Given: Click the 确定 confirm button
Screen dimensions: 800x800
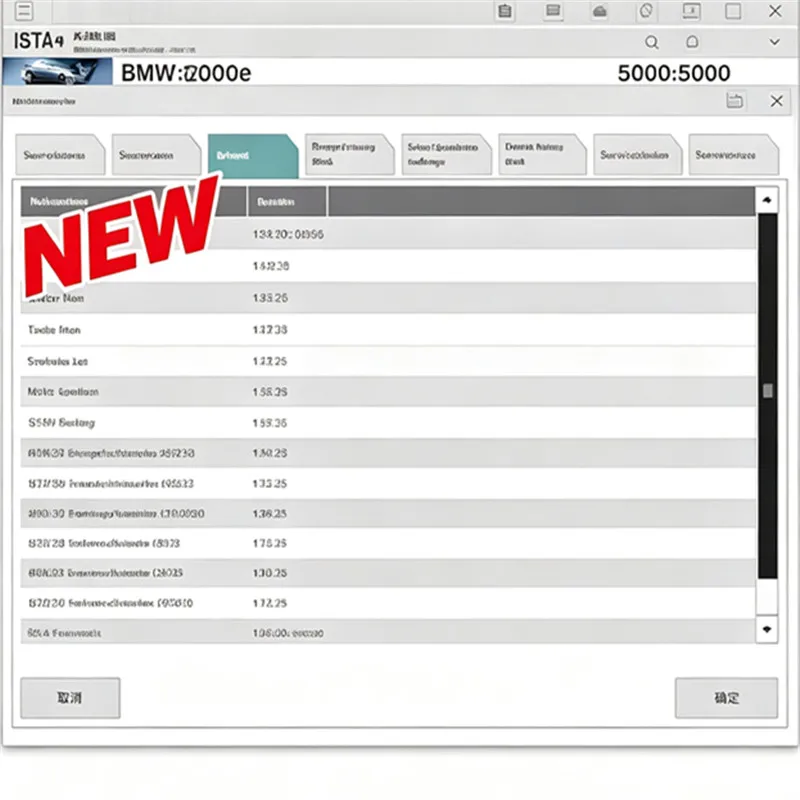Looking at the screenshot, I should point(727,697).
